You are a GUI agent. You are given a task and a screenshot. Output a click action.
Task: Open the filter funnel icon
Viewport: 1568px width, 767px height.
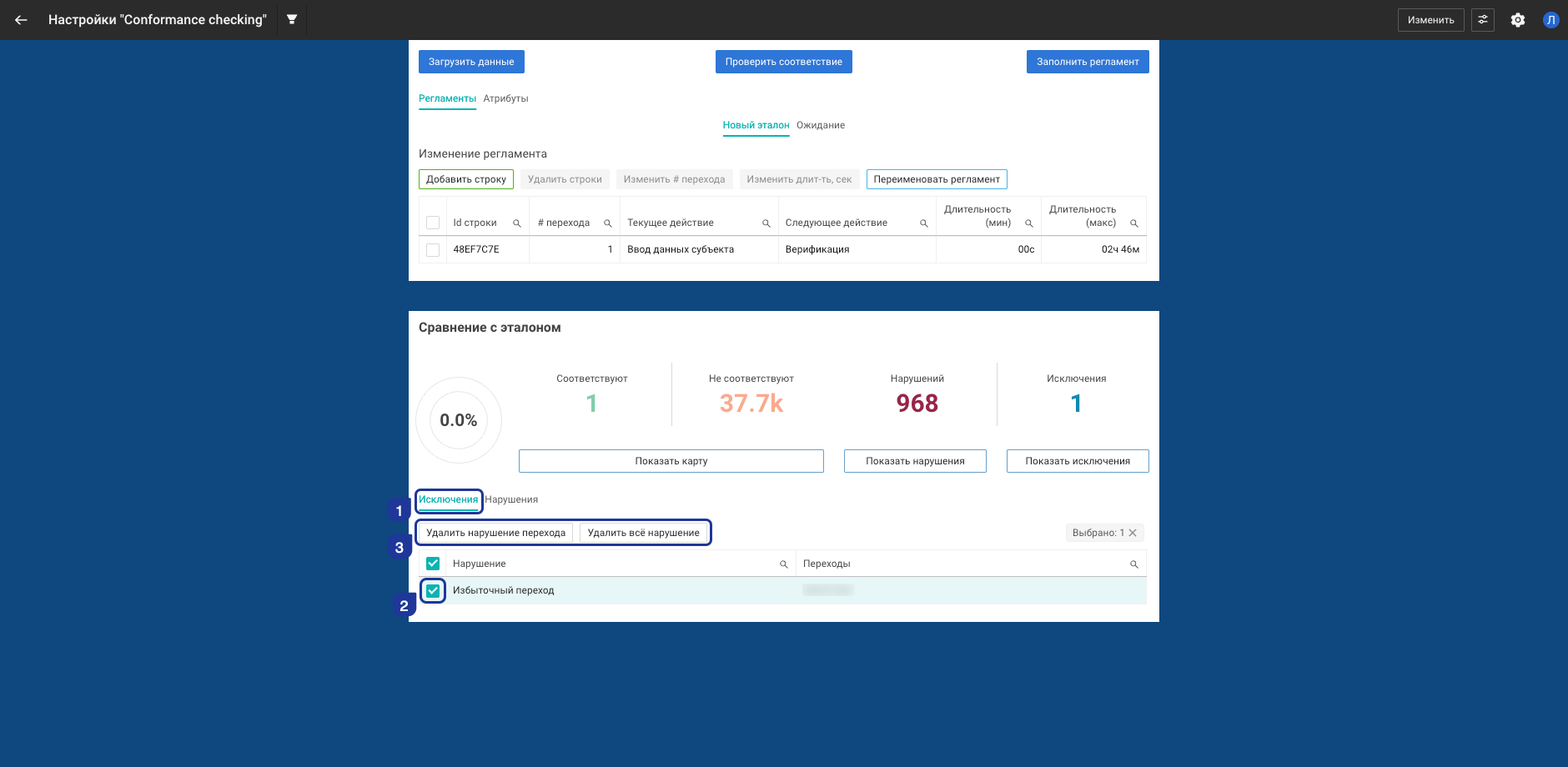click(x=292, y=19)
